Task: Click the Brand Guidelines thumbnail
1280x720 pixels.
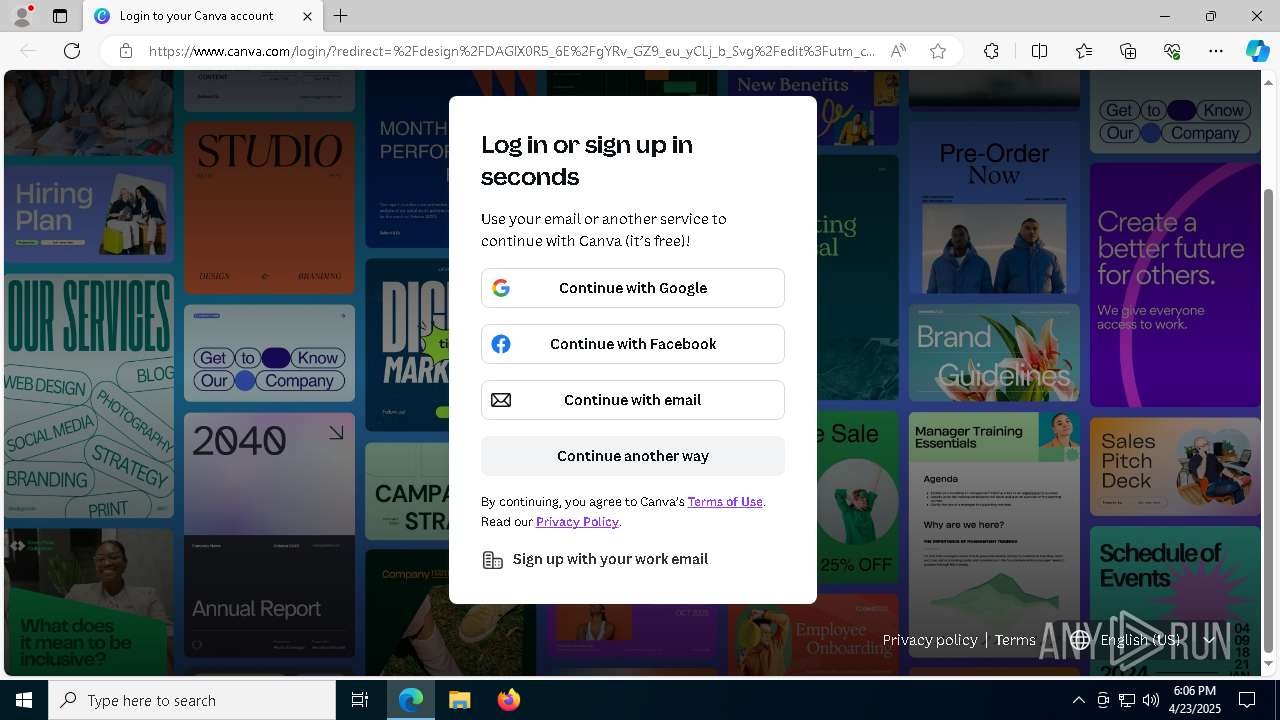Action: (994, 353)
